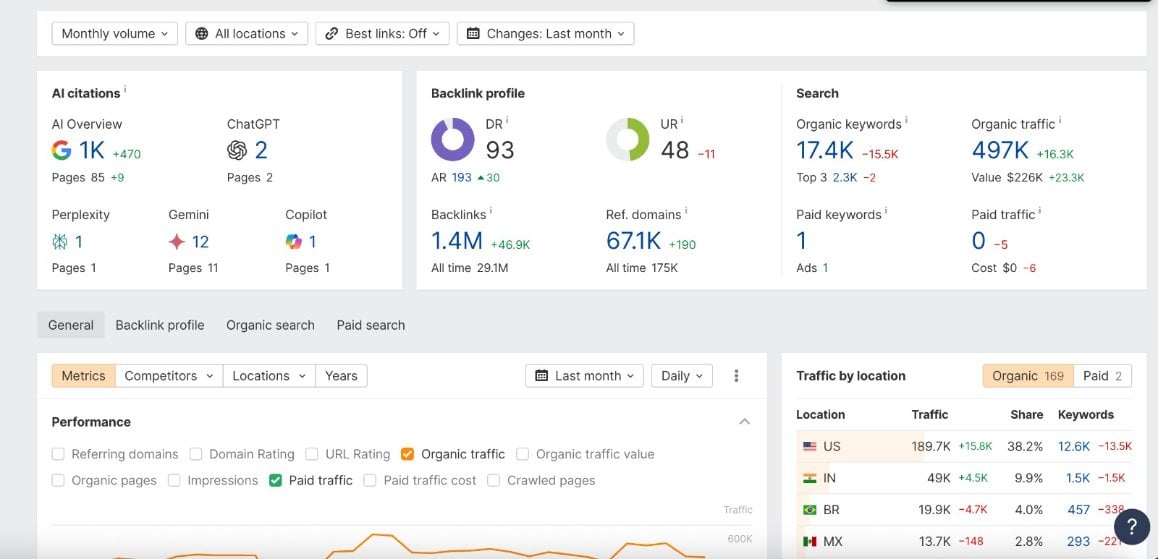Enable the Referring domains checkbox
The image size is (1158, 559).
pos(58,454)
